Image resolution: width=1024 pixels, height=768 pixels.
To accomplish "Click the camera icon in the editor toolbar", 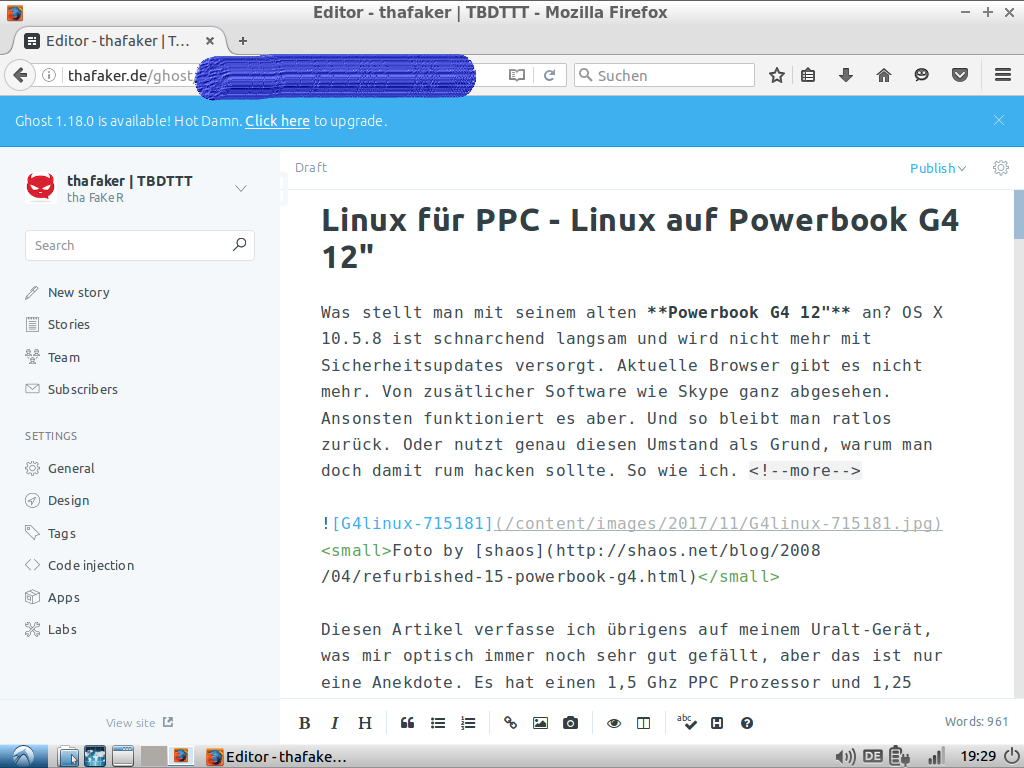I will click(x=570, y=723).
